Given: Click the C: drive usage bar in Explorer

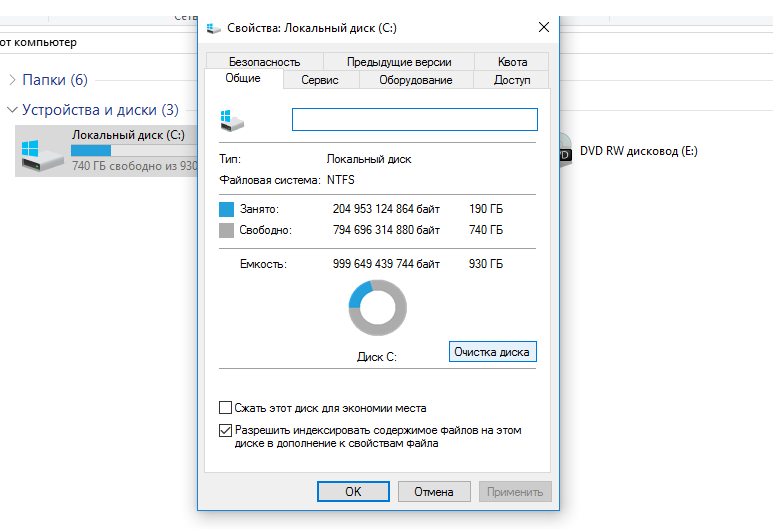Looking at the screenshot, I should coord(134,150).
